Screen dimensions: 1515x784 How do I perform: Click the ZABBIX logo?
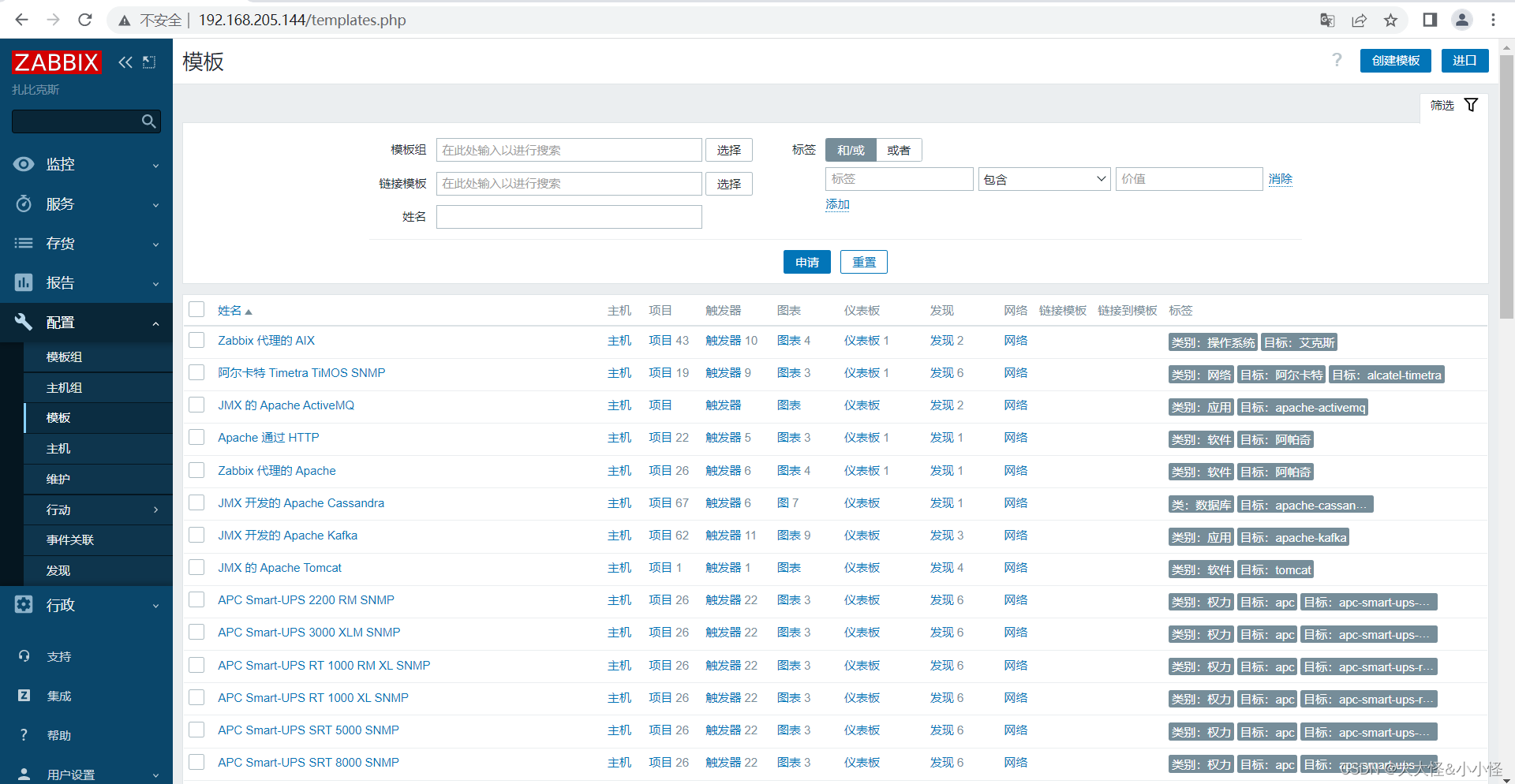click(x=56, y=62)
